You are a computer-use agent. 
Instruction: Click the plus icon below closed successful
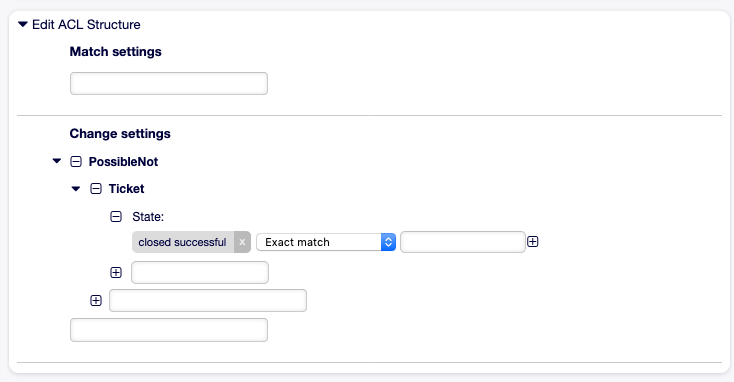pos(116,272)
